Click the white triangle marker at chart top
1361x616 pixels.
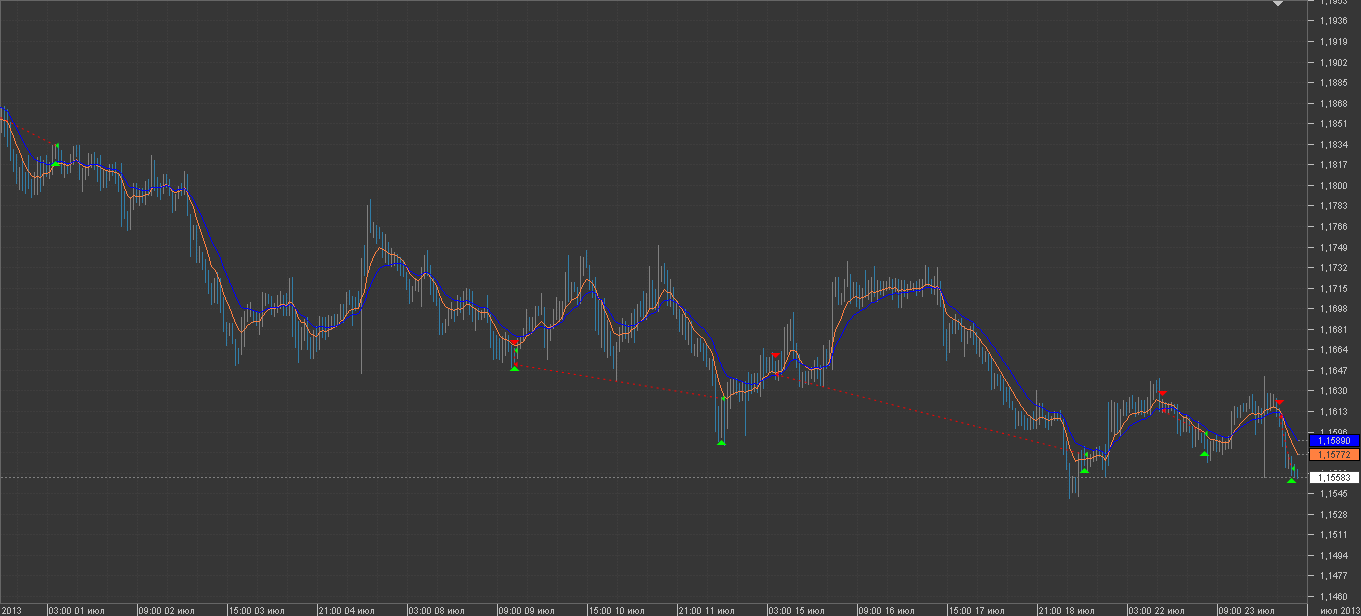pos(1278,4)
